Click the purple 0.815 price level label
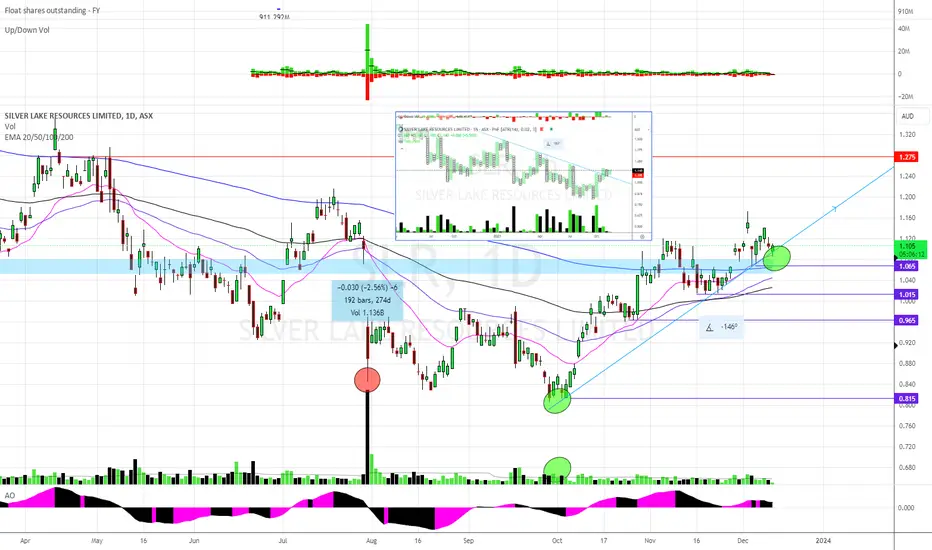The width and height of the screenshot is (932, 550). [907, 399]
